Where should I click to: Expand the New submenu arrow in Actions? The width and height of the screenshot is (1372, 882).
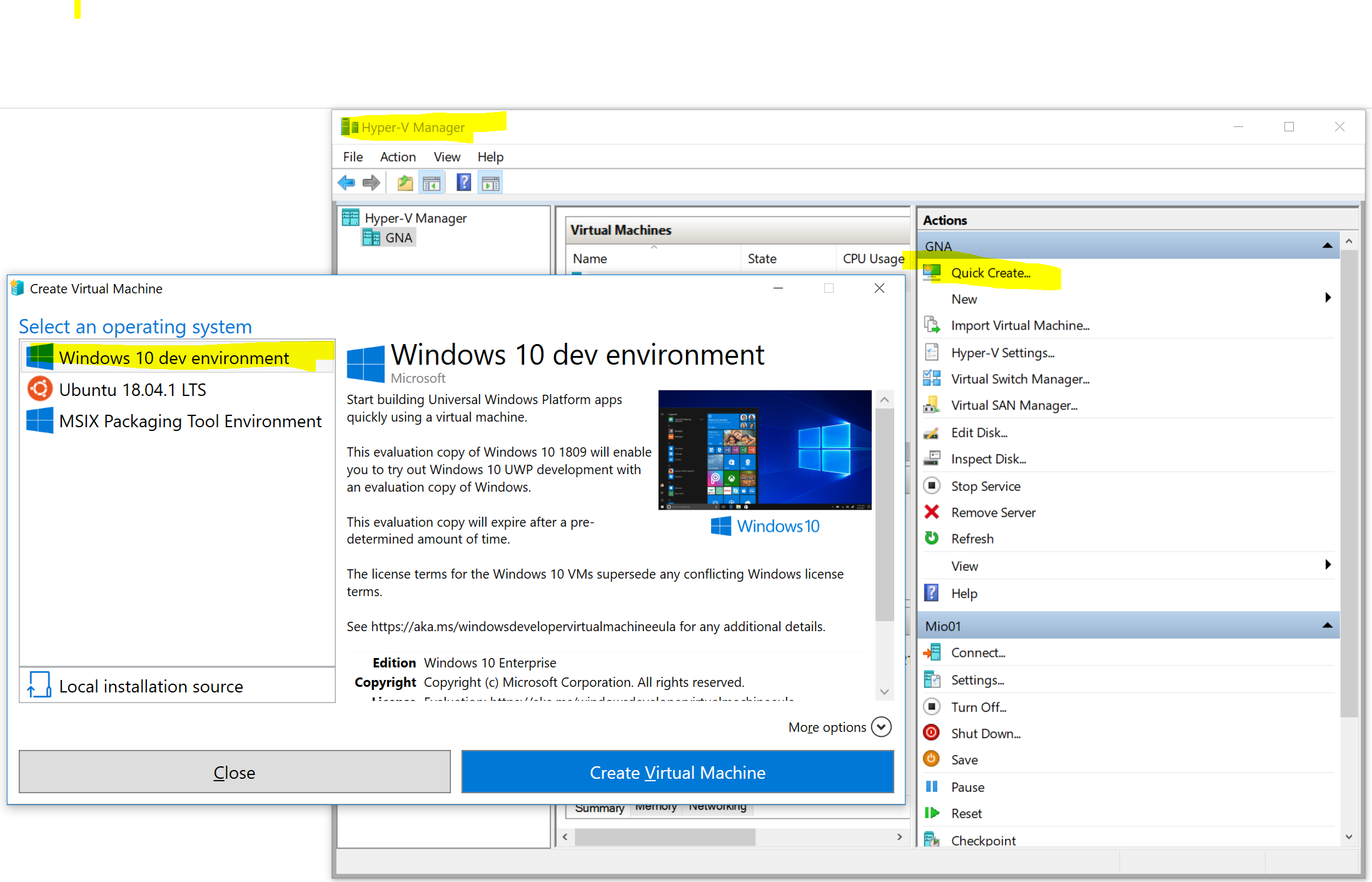[x=1328, y=298]
